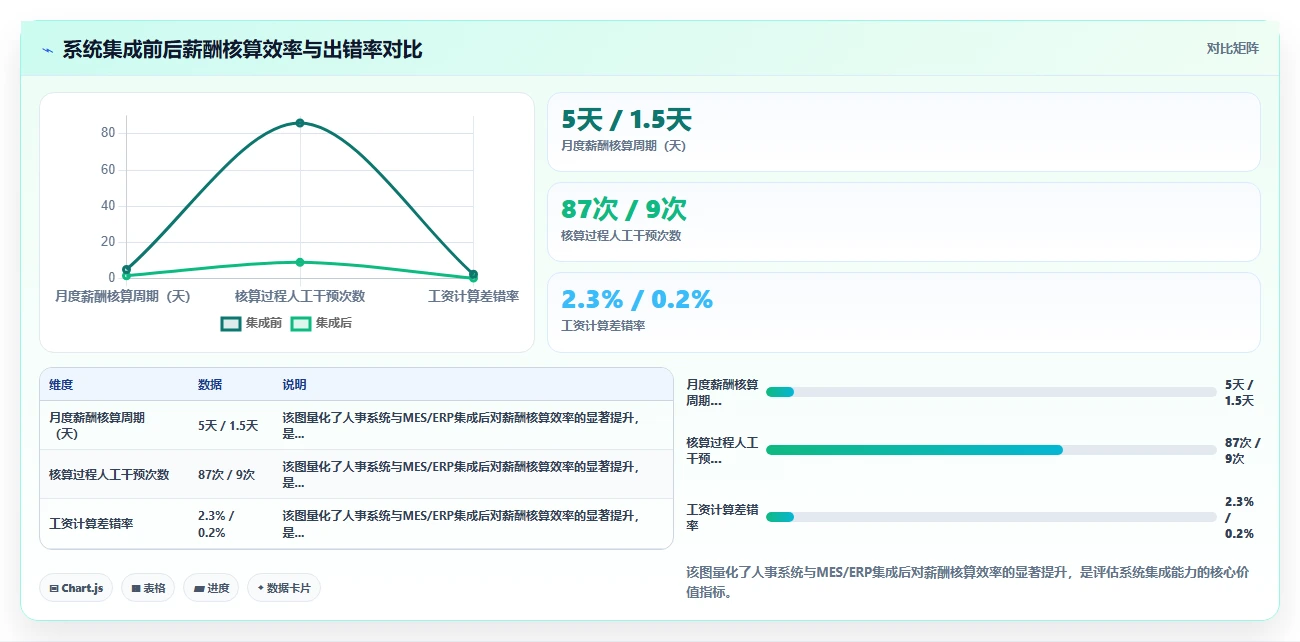The height and width of the screenshot is (642, 1300).
Task: Click card caption 工资计算差错率 under 2.3% value
Action: click(x=603, y=326)
